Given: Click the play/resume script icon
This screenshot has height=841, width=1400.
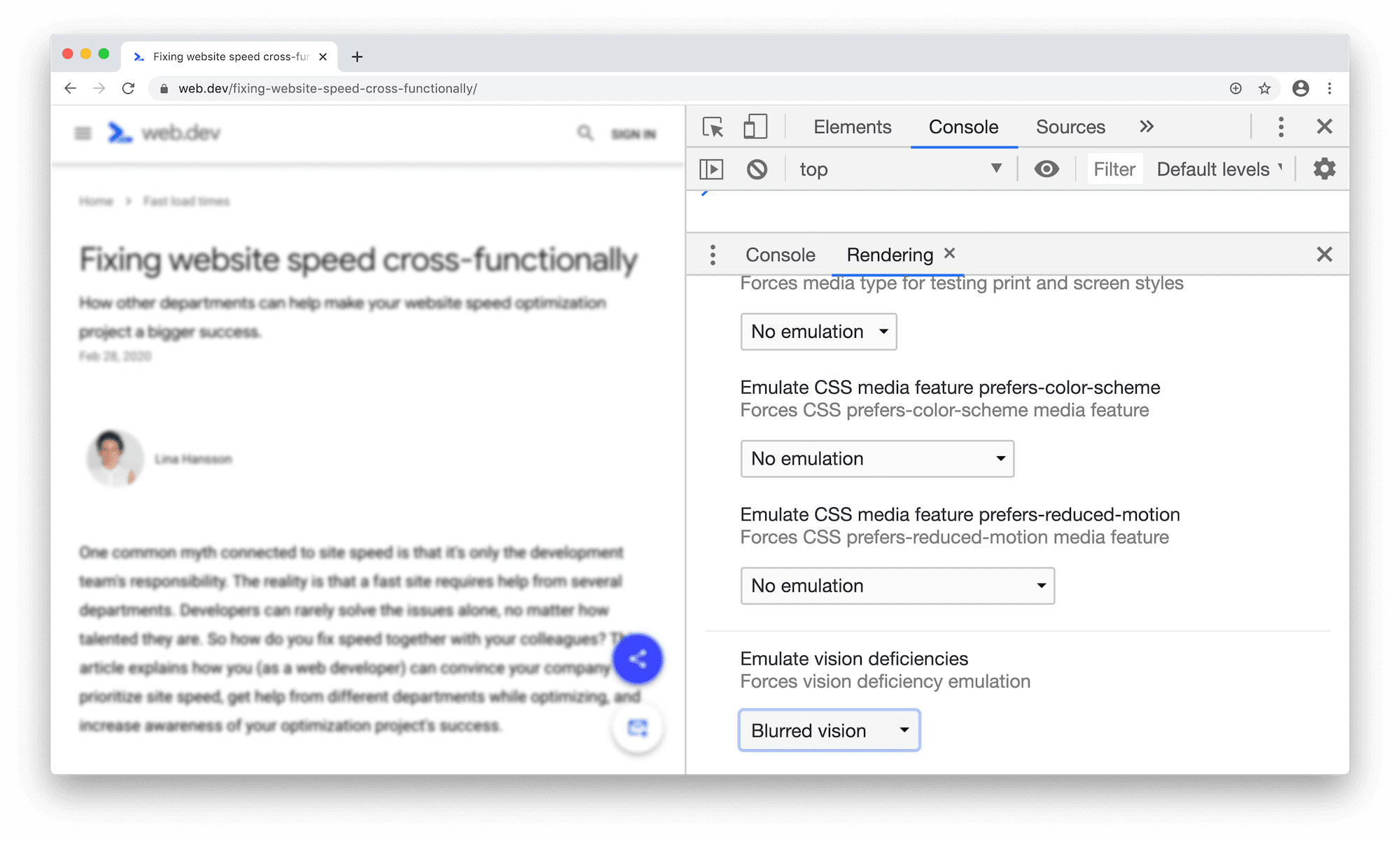Looking at the screenshot, I should (x=711, y=168).
